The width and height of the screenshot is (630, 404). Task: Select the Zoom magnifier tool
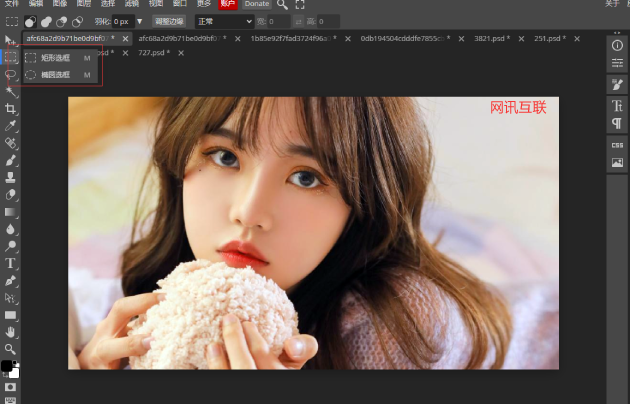(11, 348)
